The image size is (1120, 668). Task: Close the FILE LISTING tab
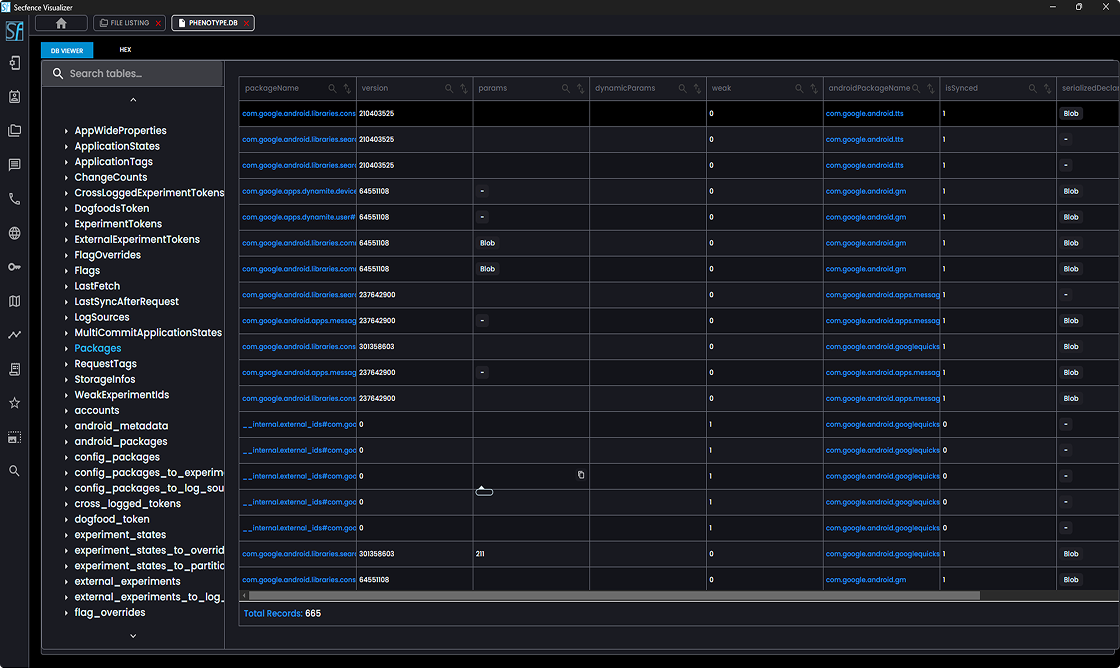(158, 23)
